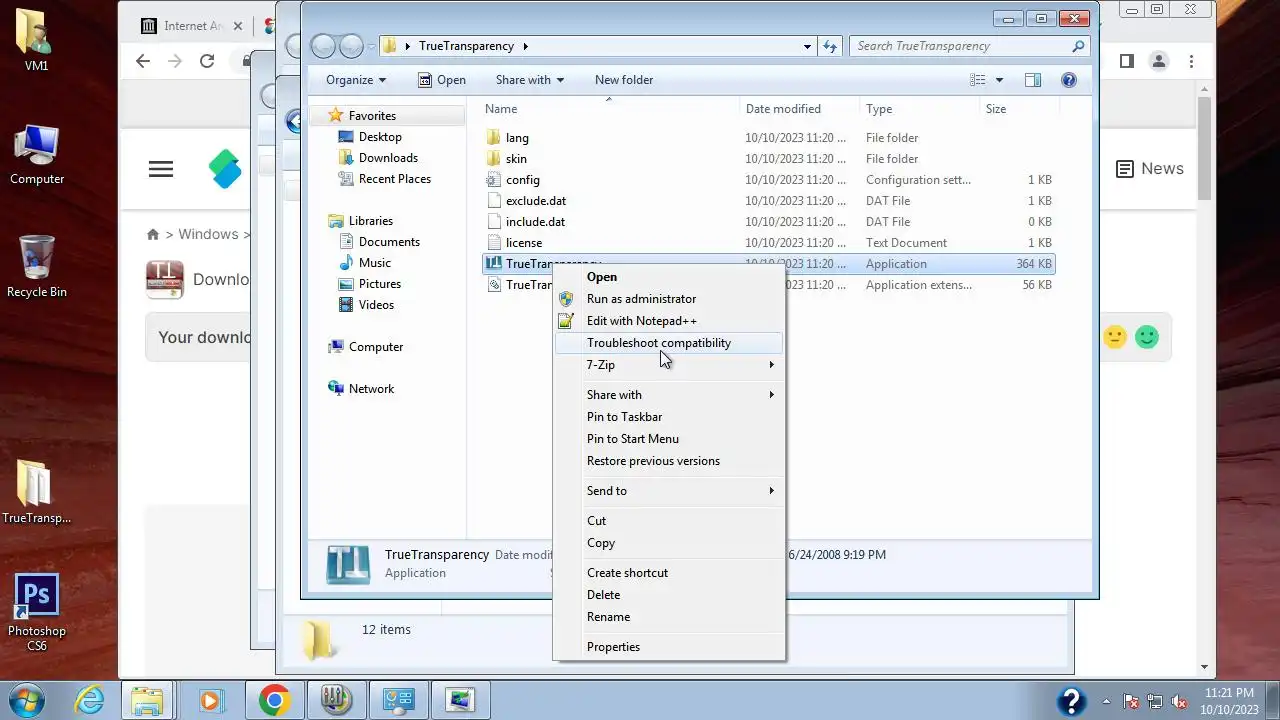
Task: Select Pin to Start Menu
Action: click(x=669, y=439)
